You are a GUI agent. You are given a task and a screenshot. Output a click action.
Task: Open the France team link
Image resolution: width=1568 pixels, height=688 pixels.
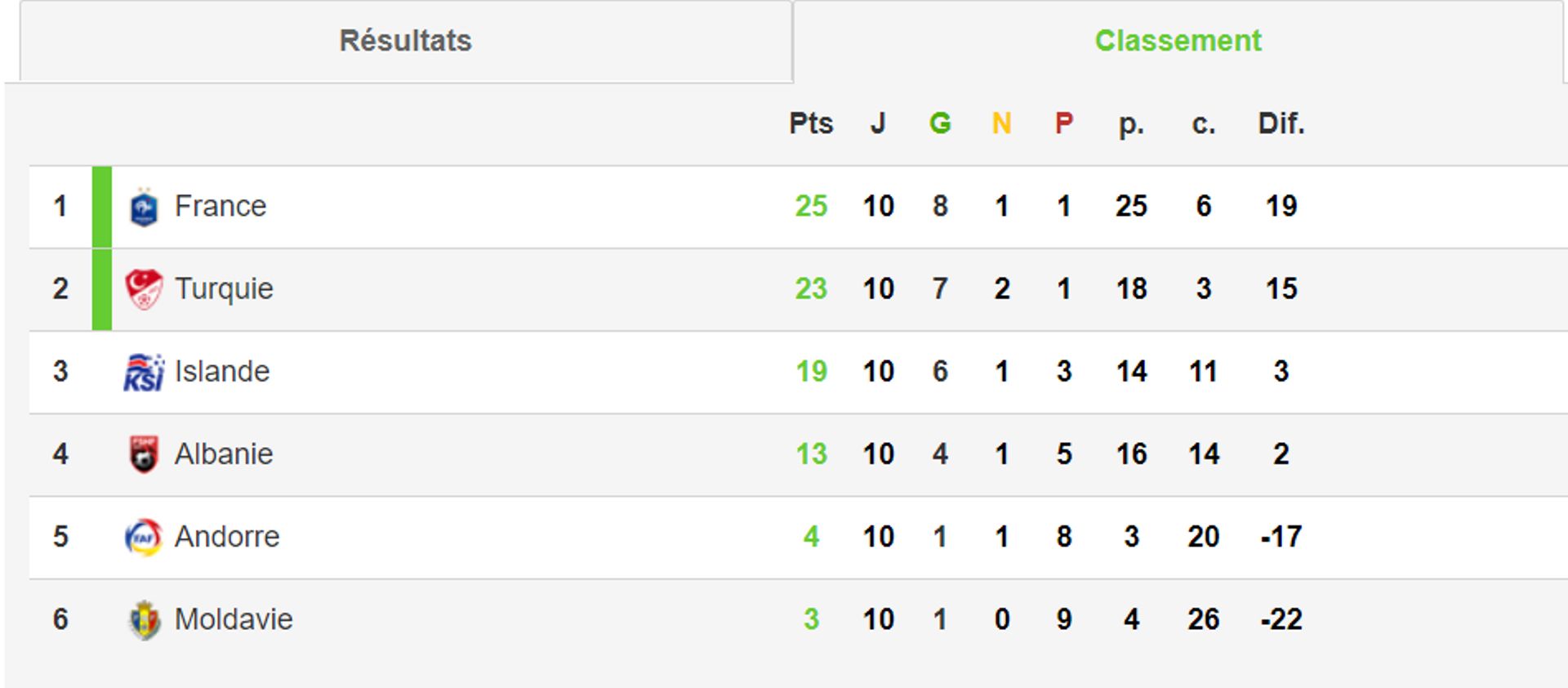tap(220, 206)
